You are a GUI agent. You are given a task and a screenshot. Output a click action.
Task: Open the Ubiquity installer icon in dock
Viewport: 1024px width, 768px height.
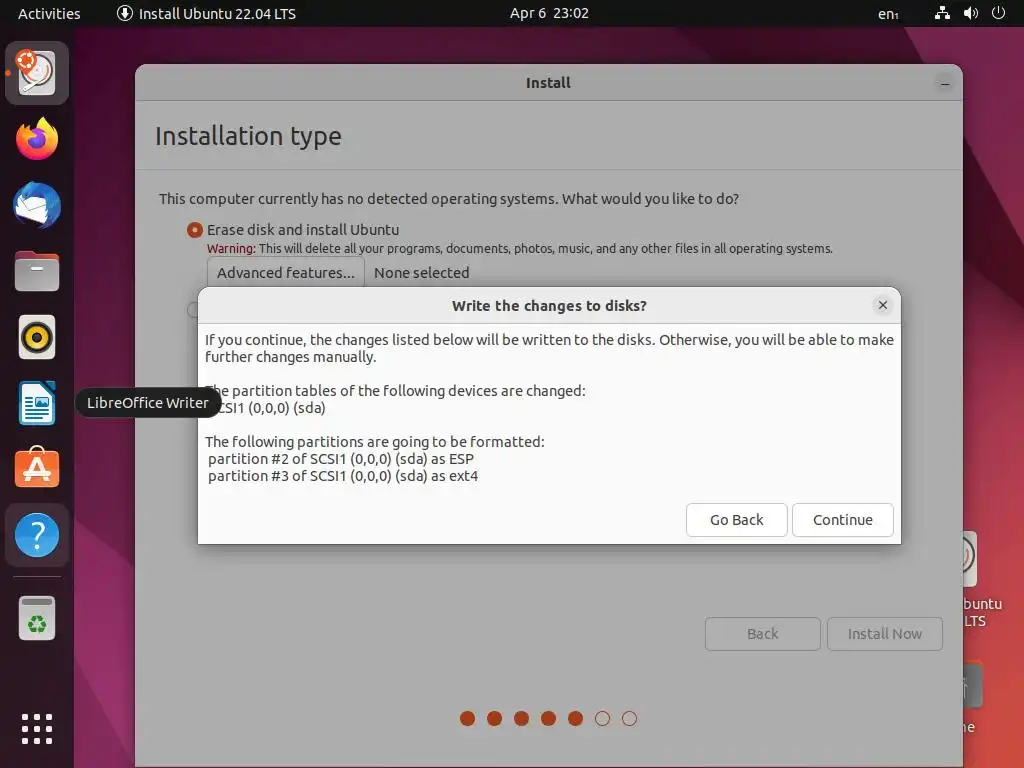click(x=37, y=72)
